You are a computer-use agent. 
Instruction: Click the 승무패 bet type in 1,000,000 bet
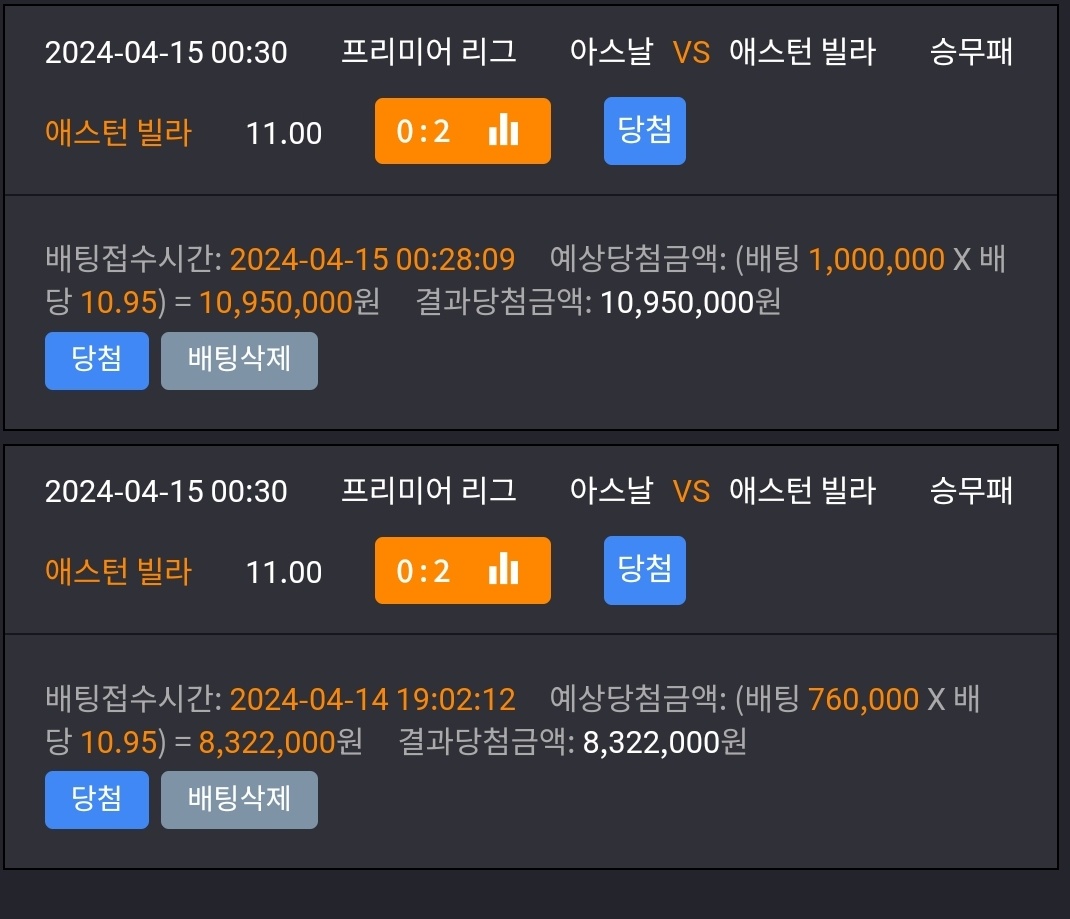(971, 52)
